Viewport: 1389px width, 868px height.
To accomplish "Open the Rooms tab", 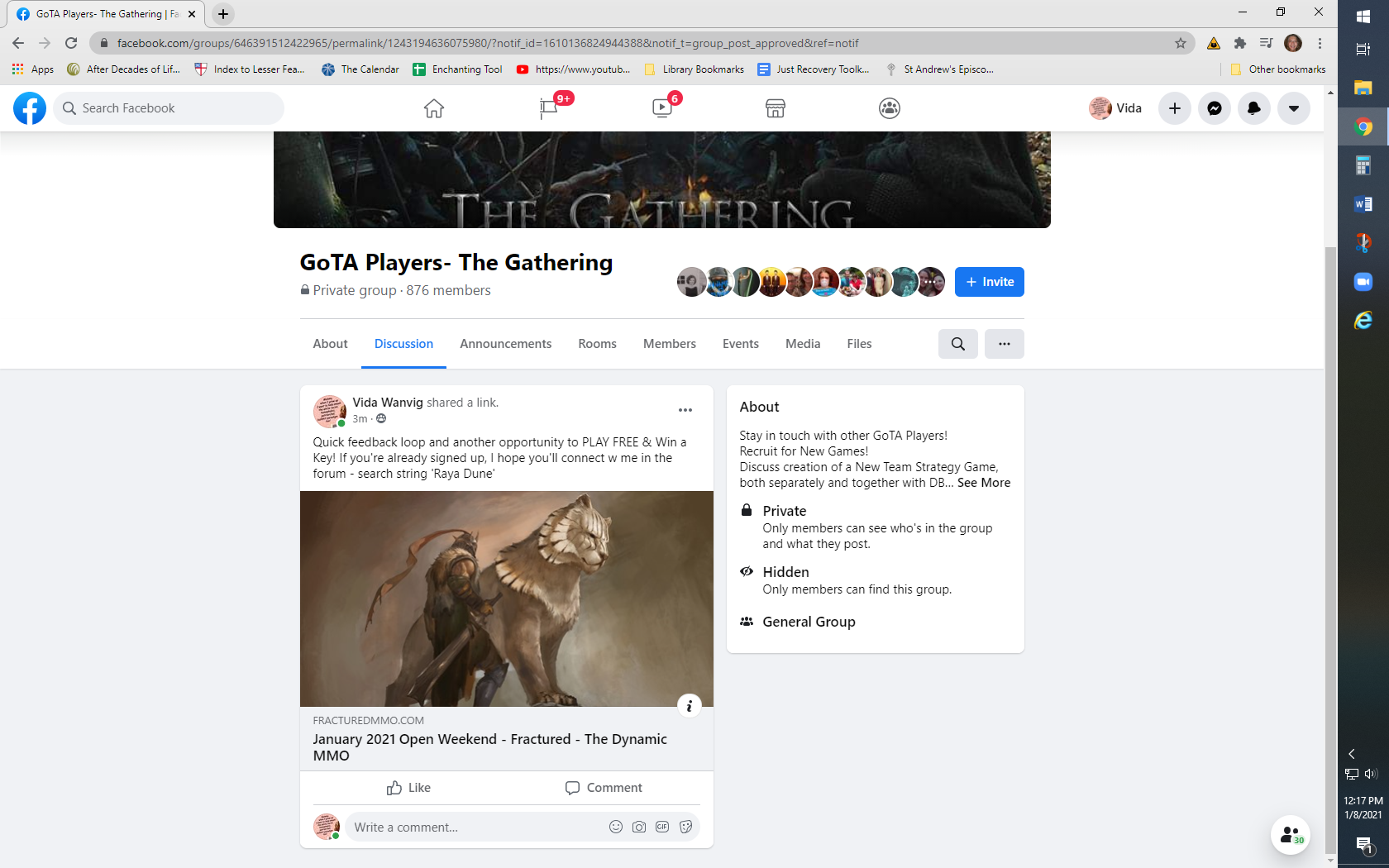I will [x=597, y=344].
